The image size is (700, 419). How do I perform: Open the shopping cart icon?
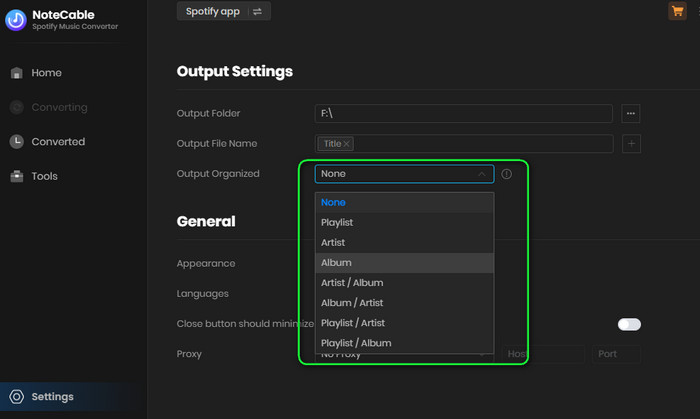pos(677,11)
